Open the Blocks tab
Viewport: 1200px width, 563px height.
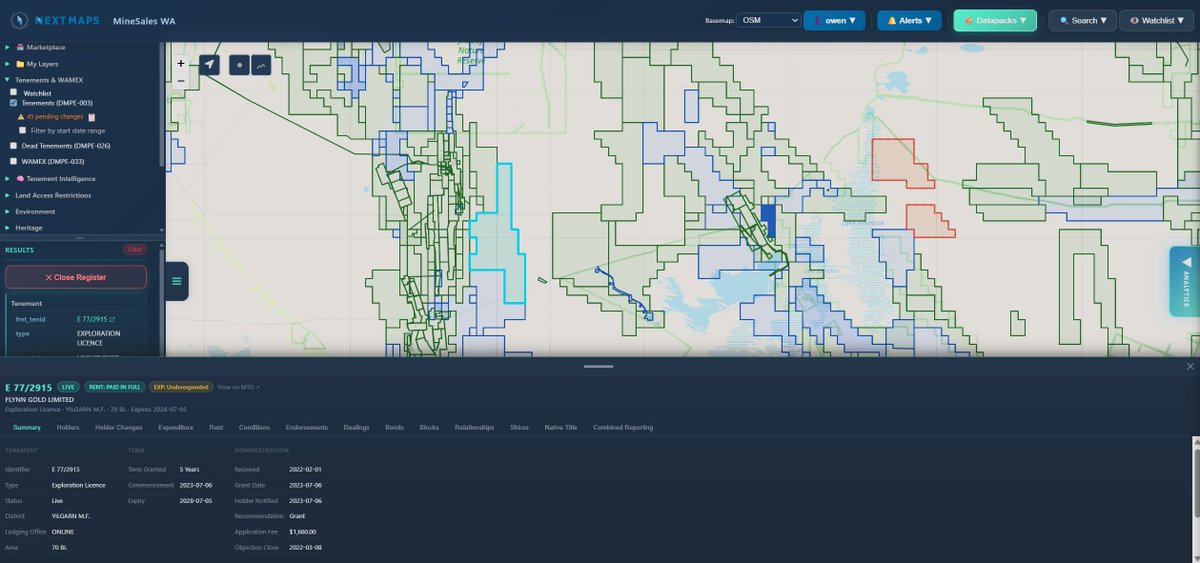point(429,427)
